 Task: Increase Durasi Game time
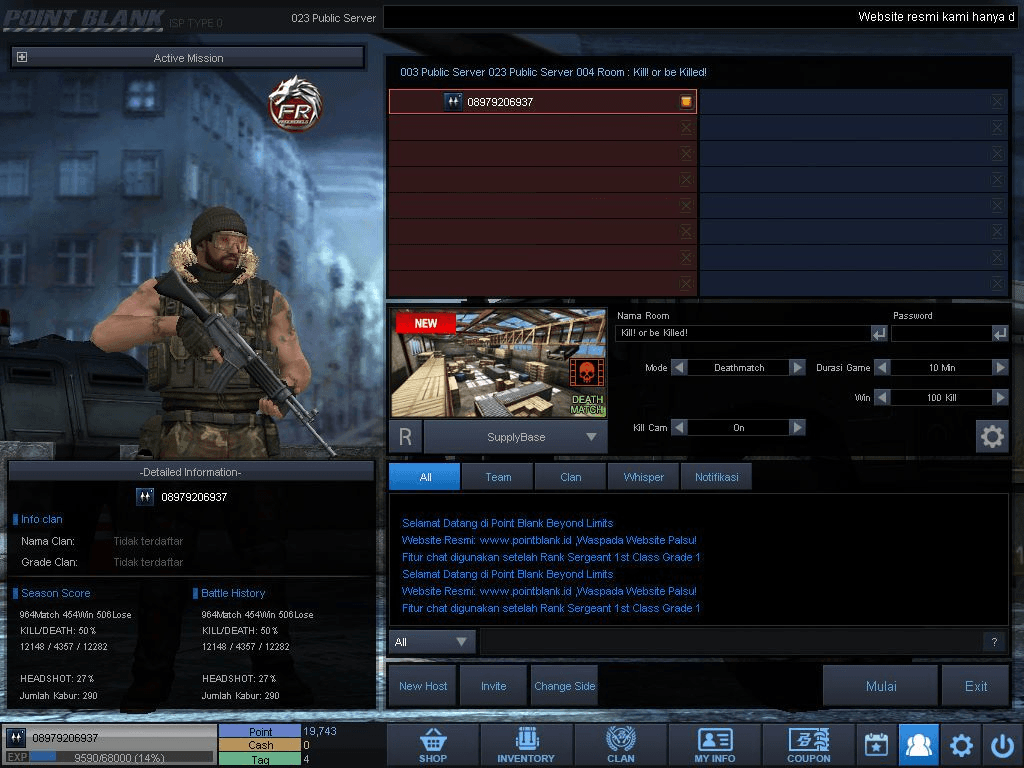[x=1000, y=368]
